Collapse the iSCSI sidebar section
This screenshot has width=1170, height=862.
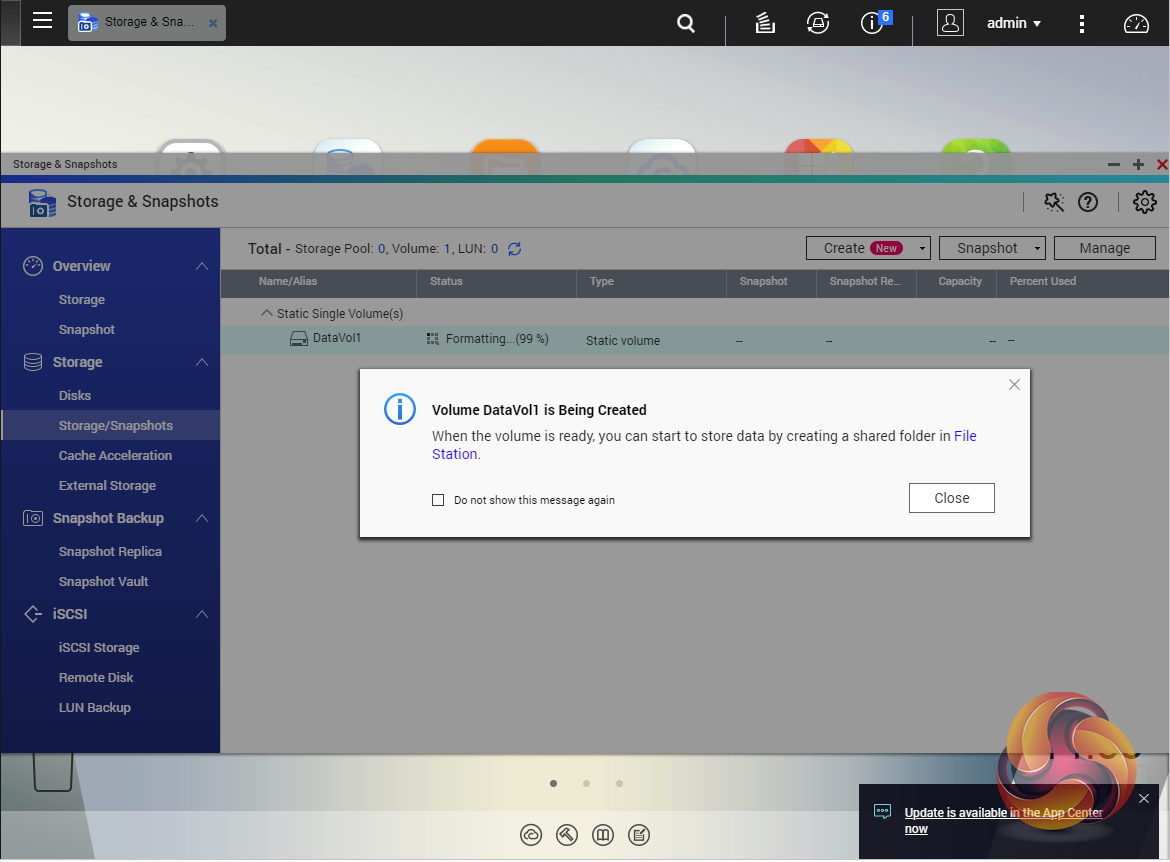point(201,614)
